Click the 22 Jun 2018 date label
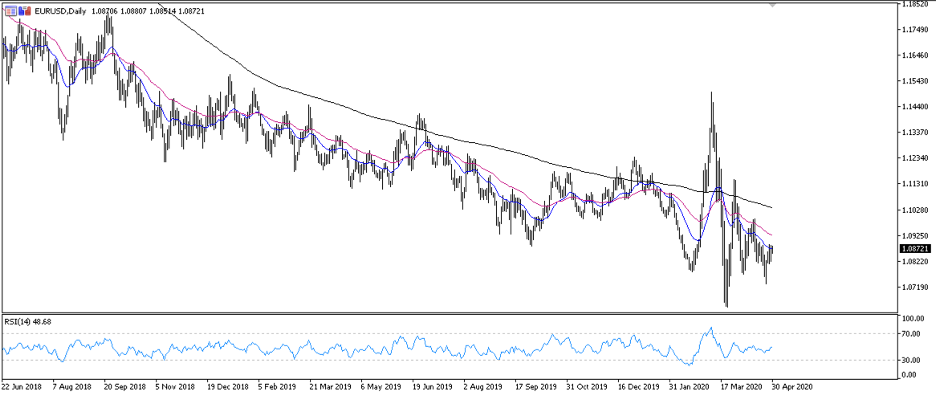 point(22,386)
